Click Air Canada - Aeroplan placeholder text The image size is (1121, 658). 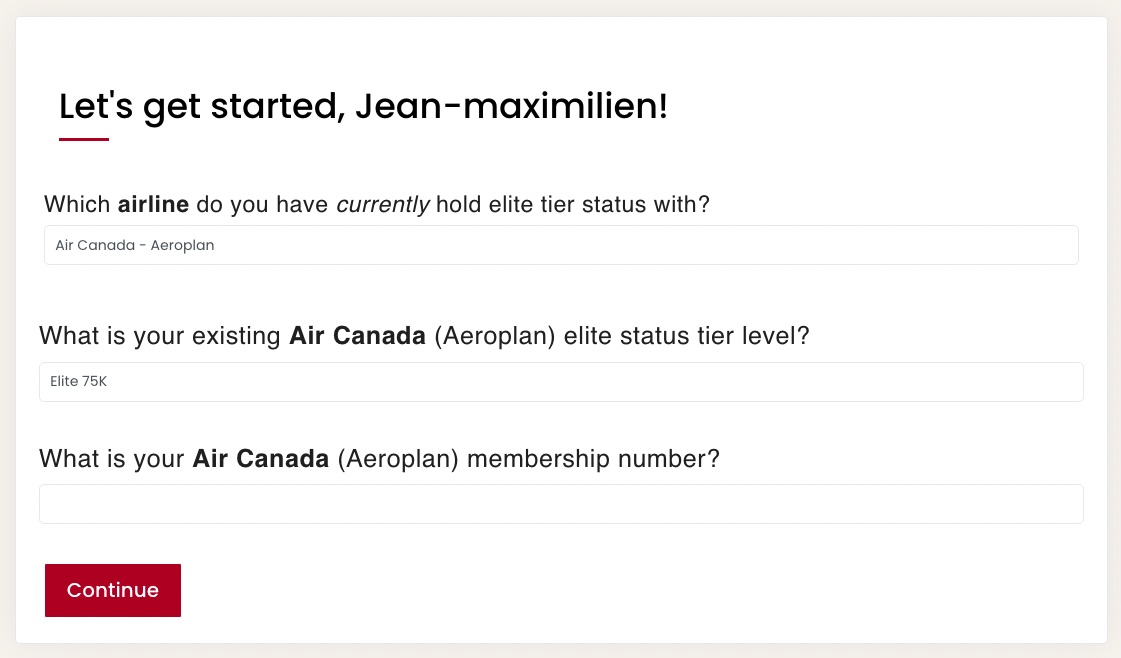pyautogui.click(x=135, y=245)
